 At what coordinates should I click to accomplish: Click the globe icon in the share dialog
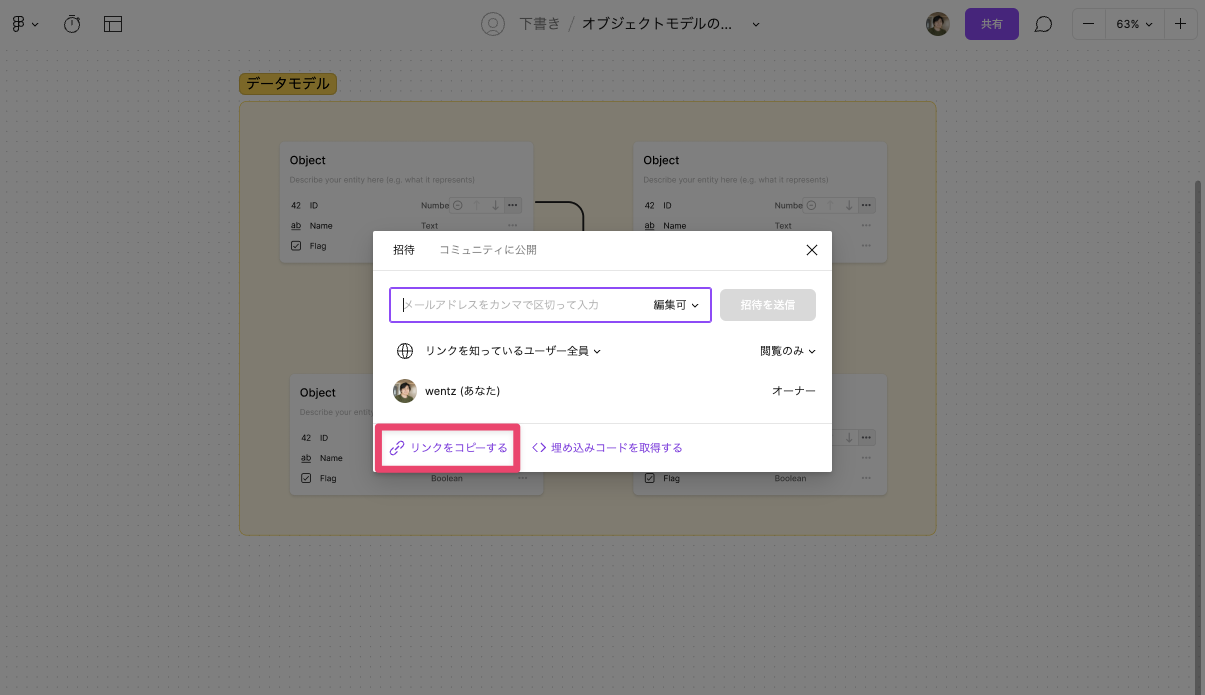point(405,351)
